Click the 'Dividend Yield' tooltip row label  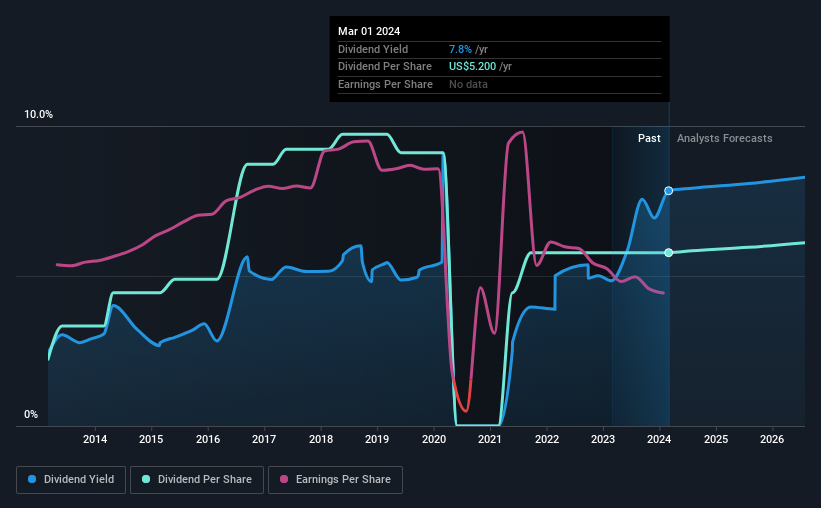[373, 49]
